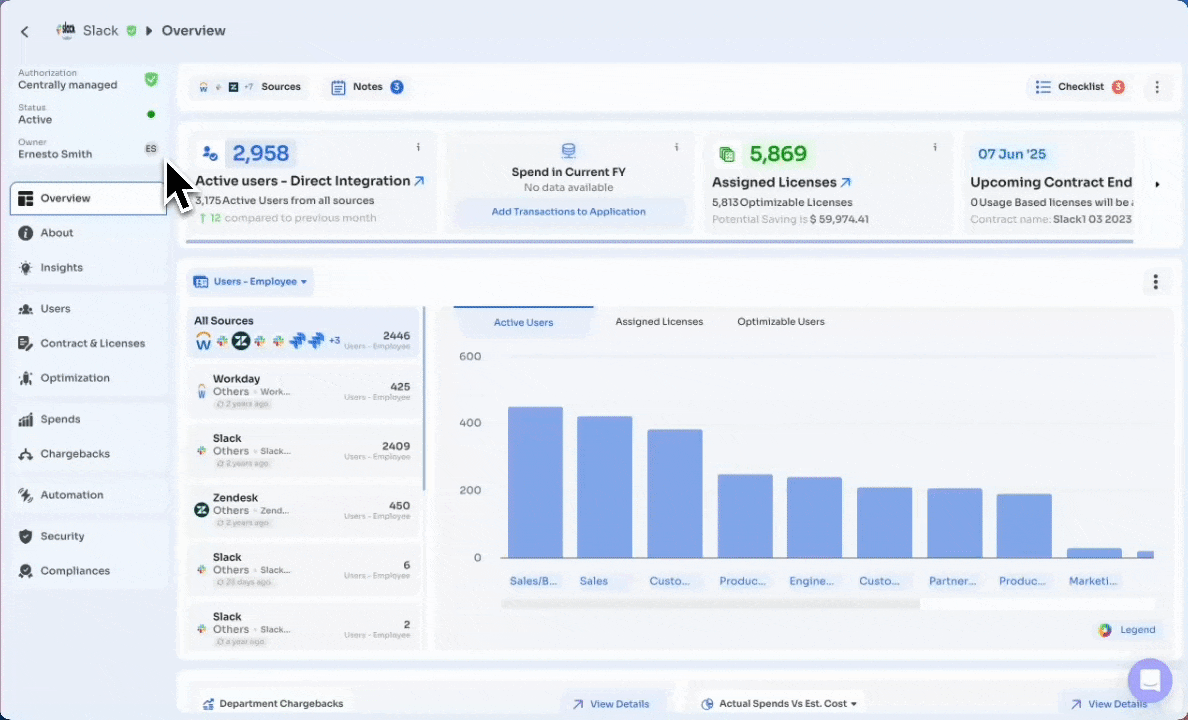1188x720 pixels.
Task: Click the sources list vertical scrollbar
Action: point(424,398)
